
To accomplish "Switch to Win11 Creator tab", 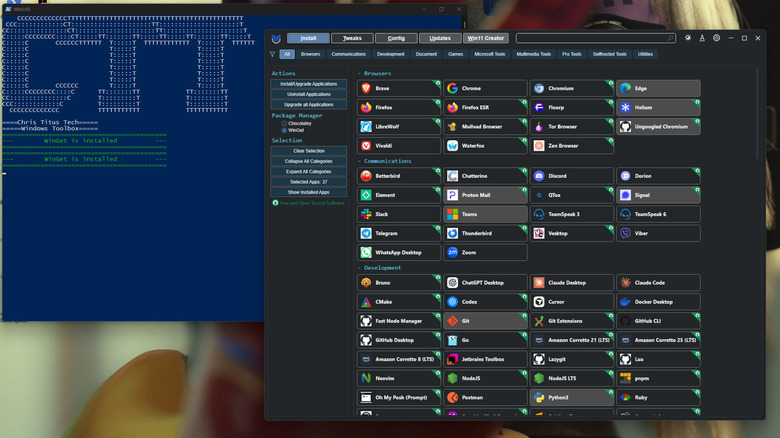I will 486,38.
